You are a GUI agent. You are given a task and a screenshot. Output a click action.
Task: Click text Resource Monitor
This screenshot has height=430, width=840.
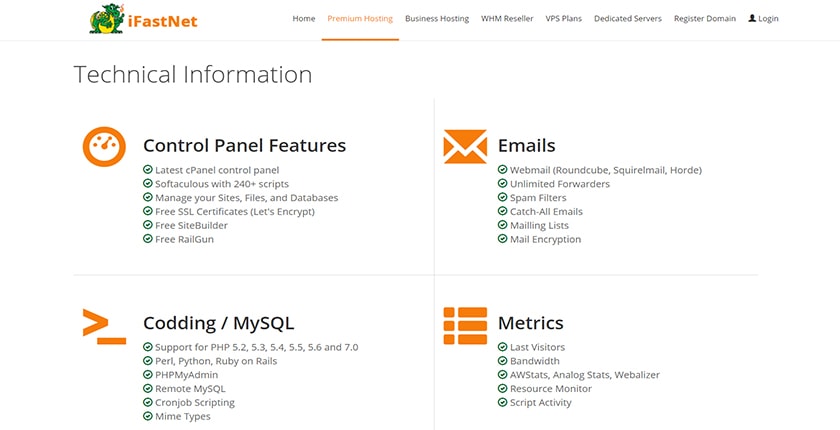point(551,389)
